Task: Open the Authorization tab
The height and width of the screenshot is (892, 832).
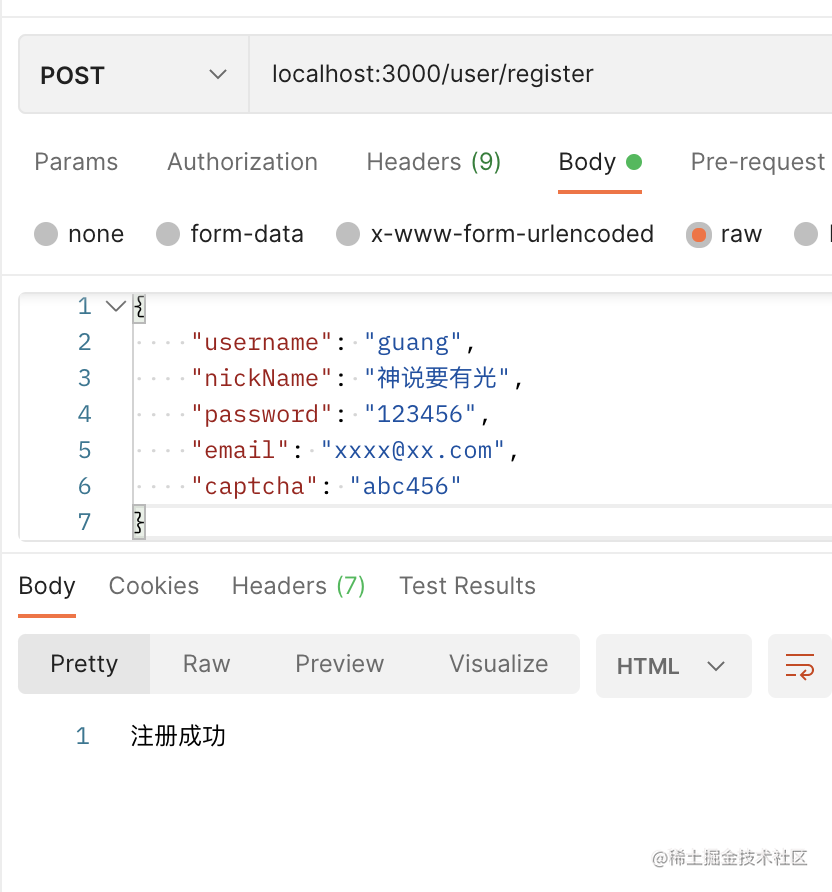Action: coord(242,162)
